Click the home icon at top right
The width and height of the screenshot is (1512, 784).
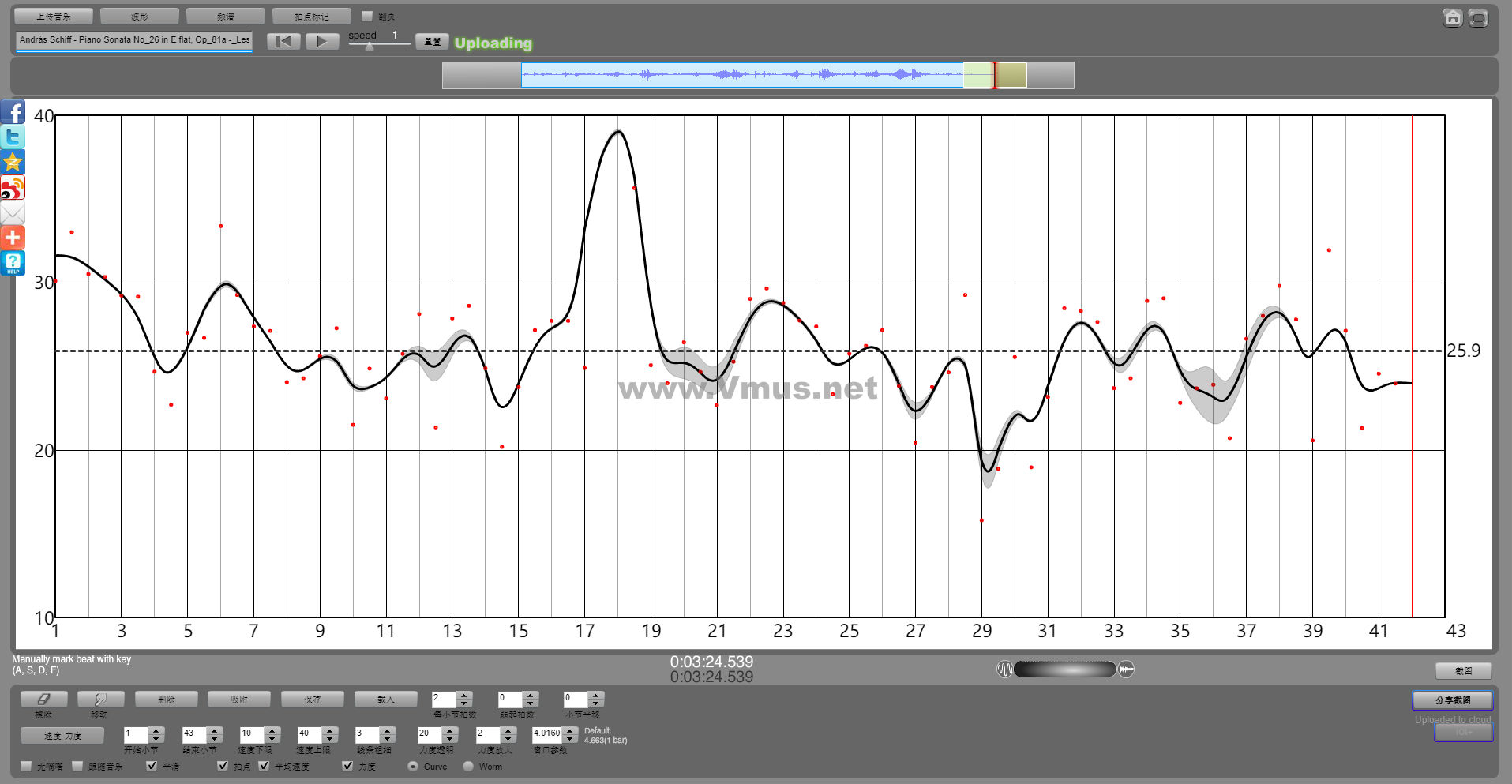1452,17
